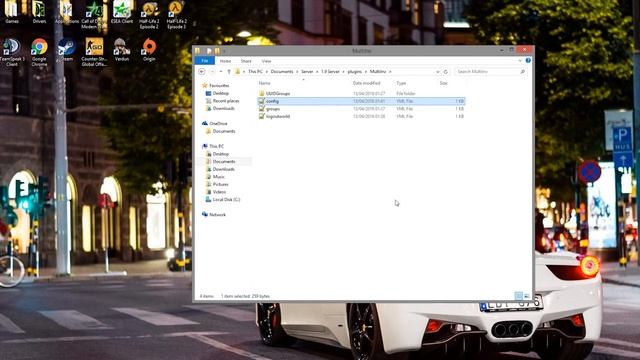Screen dimensions: 640x360
Task: Sort files by the Size column
Action: (x=443, y=83)
